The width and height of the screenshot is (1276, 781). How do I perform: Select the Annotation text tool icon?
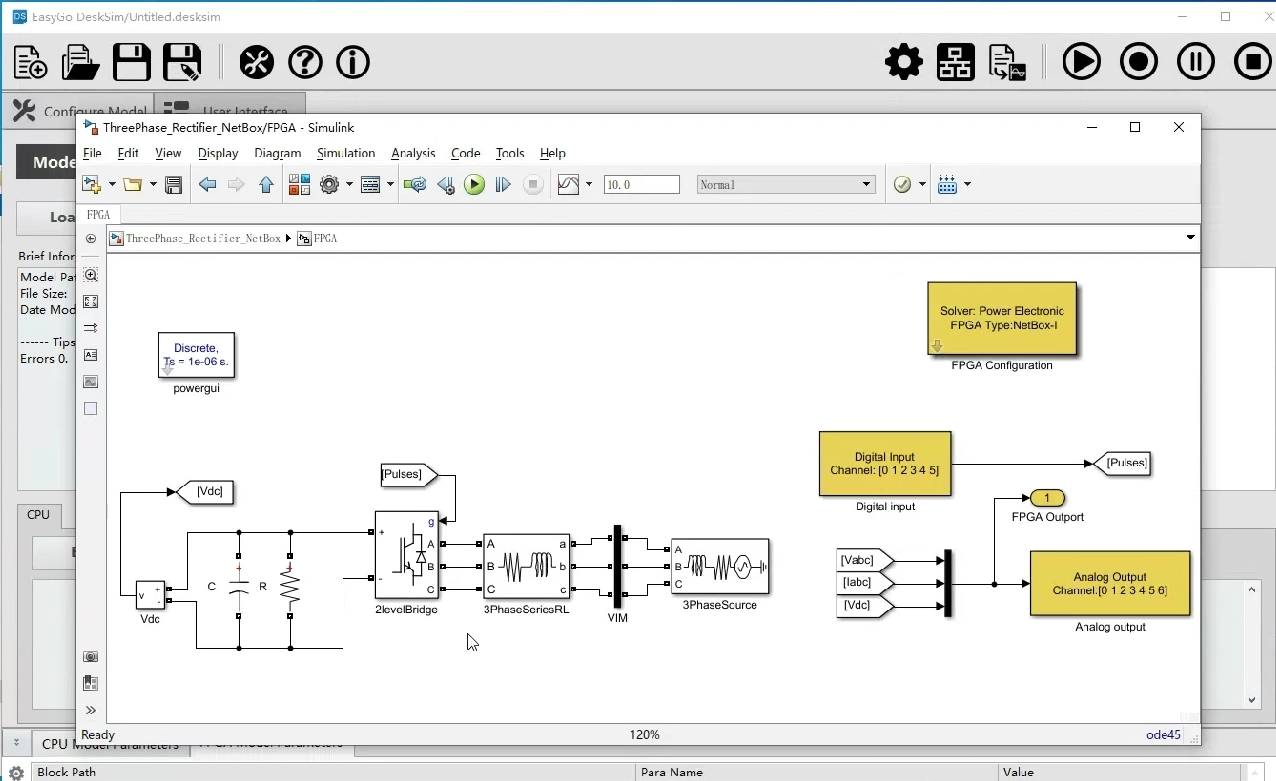point(91,355)
